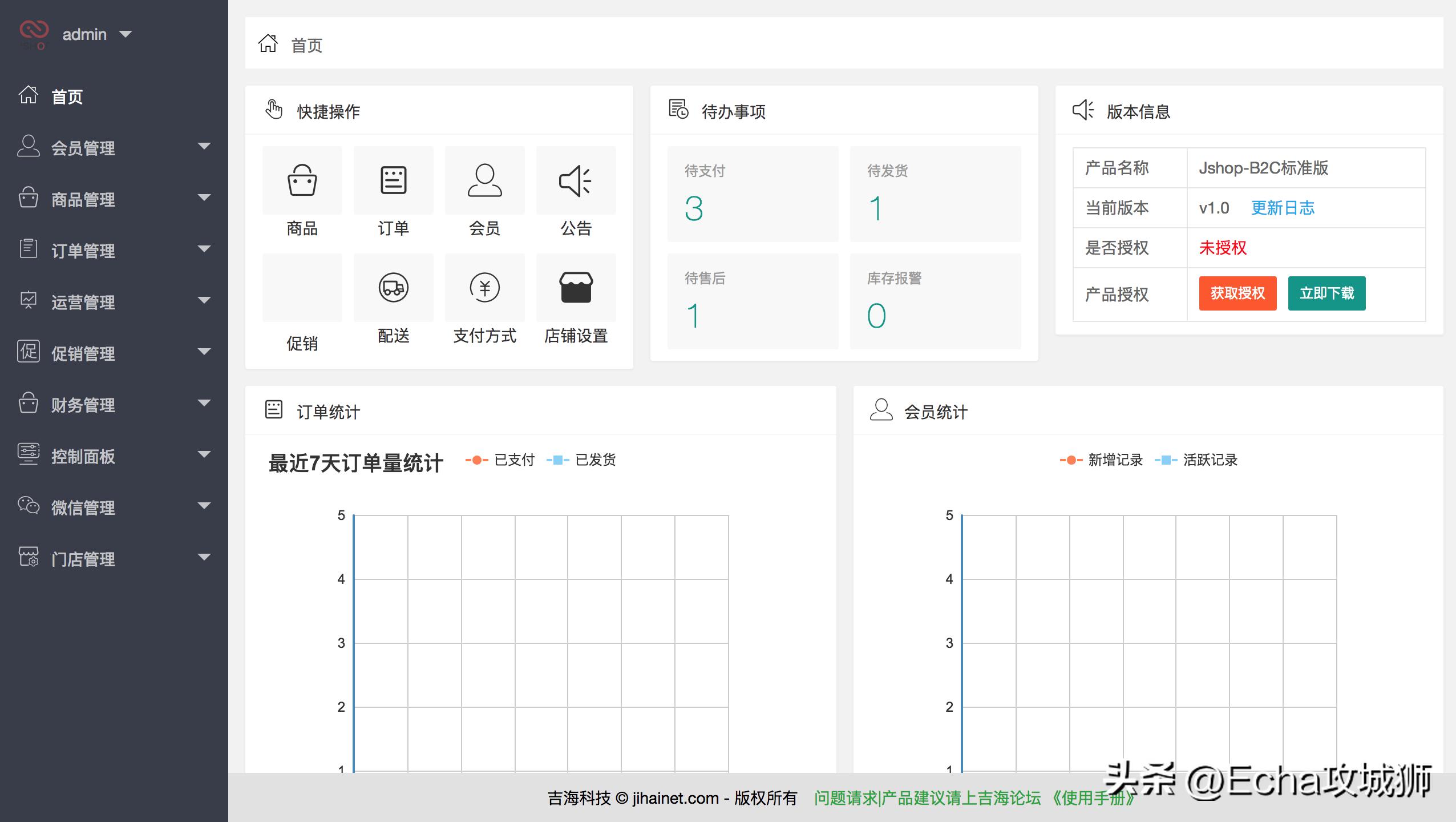The height and width of the screenshot is (822, 1456).
Task: Select 首页 in the sidebar
Action: click(x=67, y=97)
